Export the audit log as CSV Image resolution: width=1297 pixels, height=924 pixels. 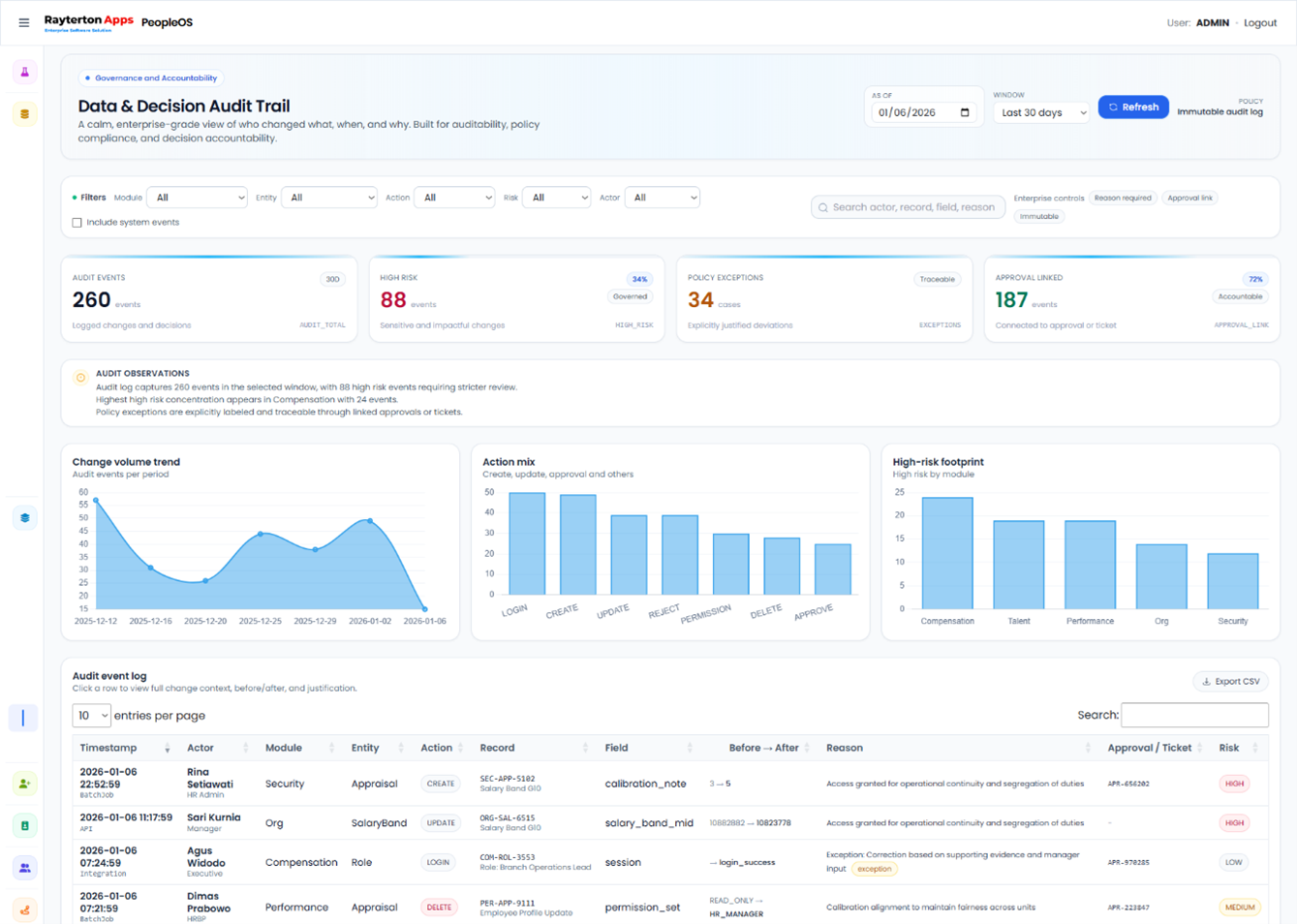tap(1230, 682)
